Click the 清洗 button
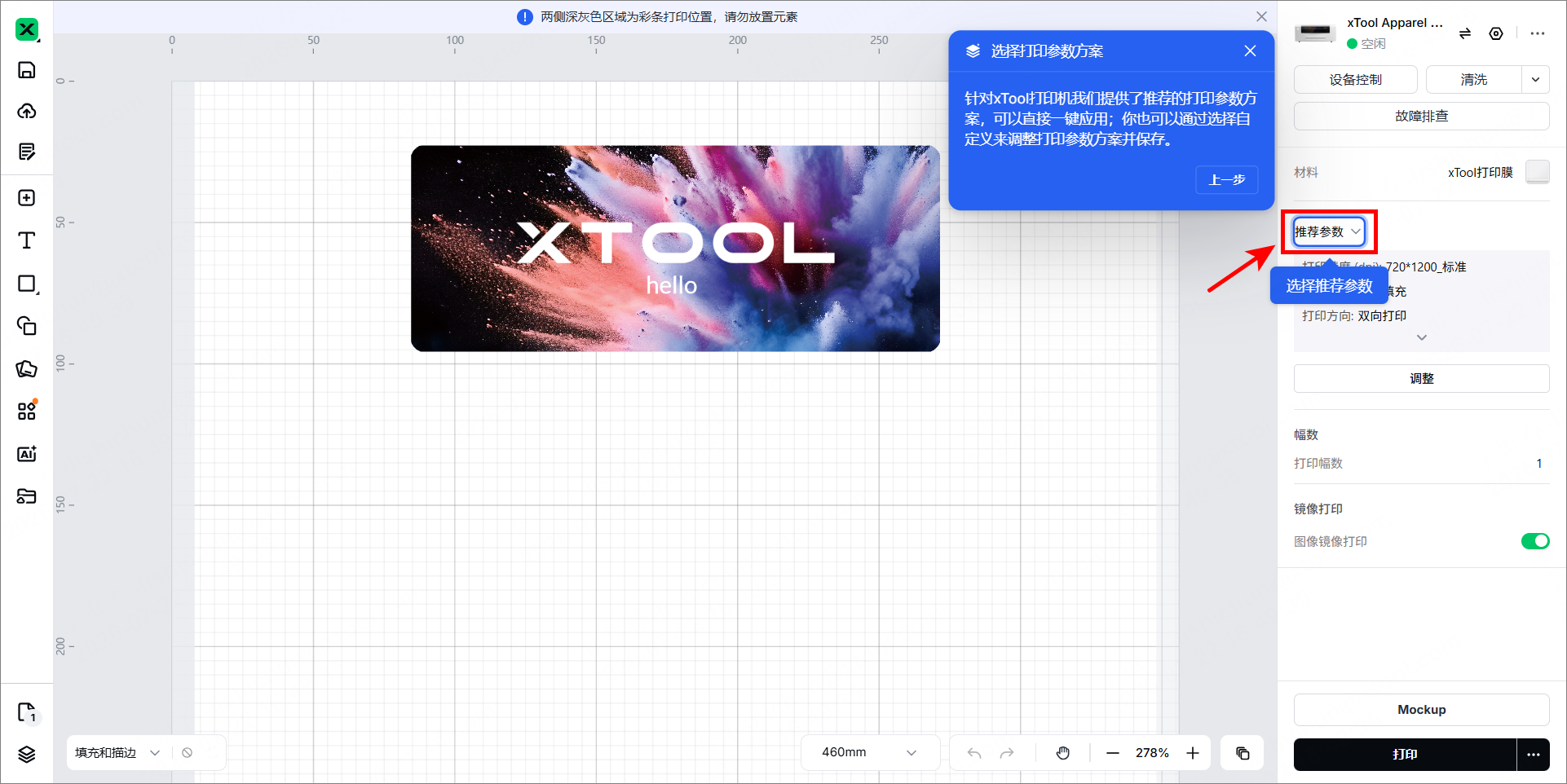This screenshot has height=784, width=1567. (1474, 80)
